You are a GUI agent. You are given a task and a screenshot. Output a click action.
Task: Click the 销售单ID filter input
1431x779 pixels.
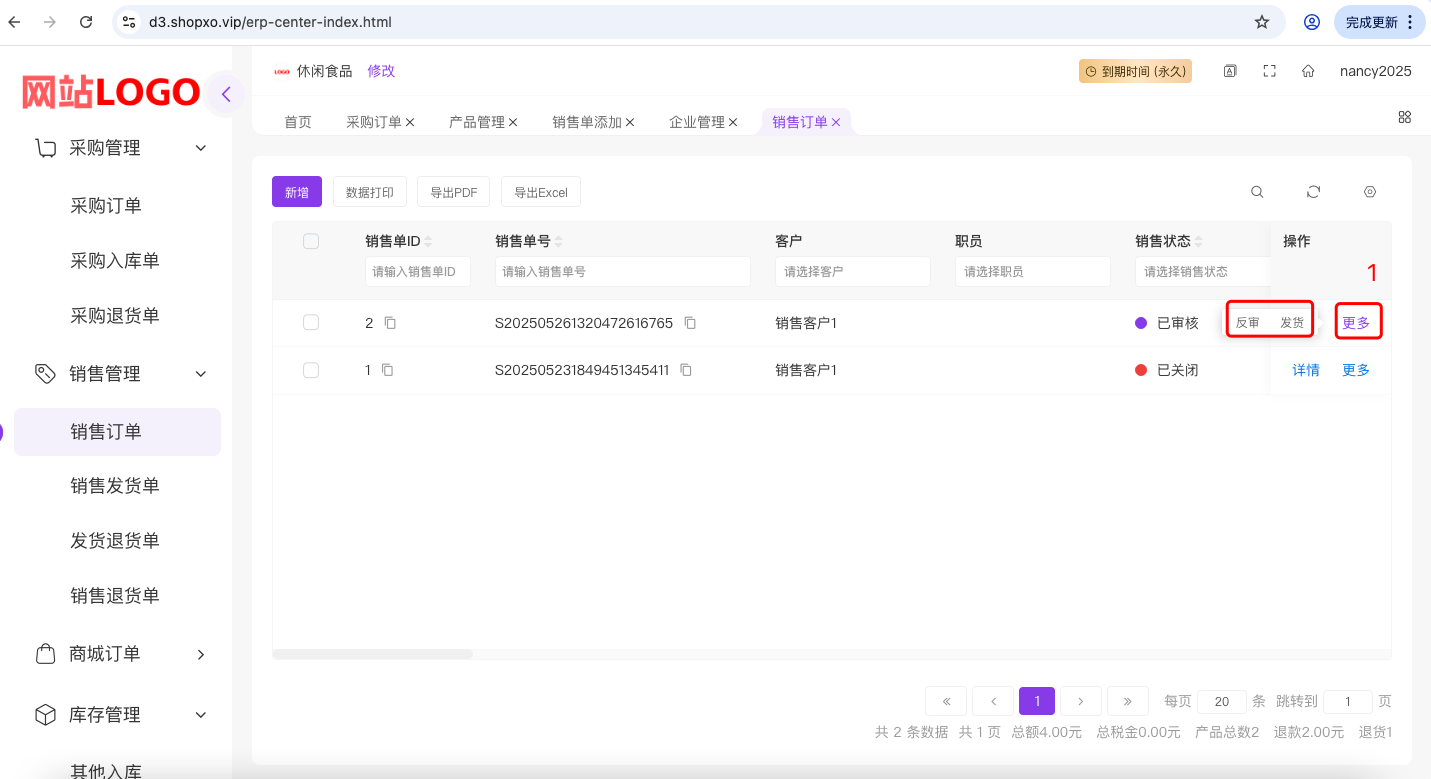point(418,271)
